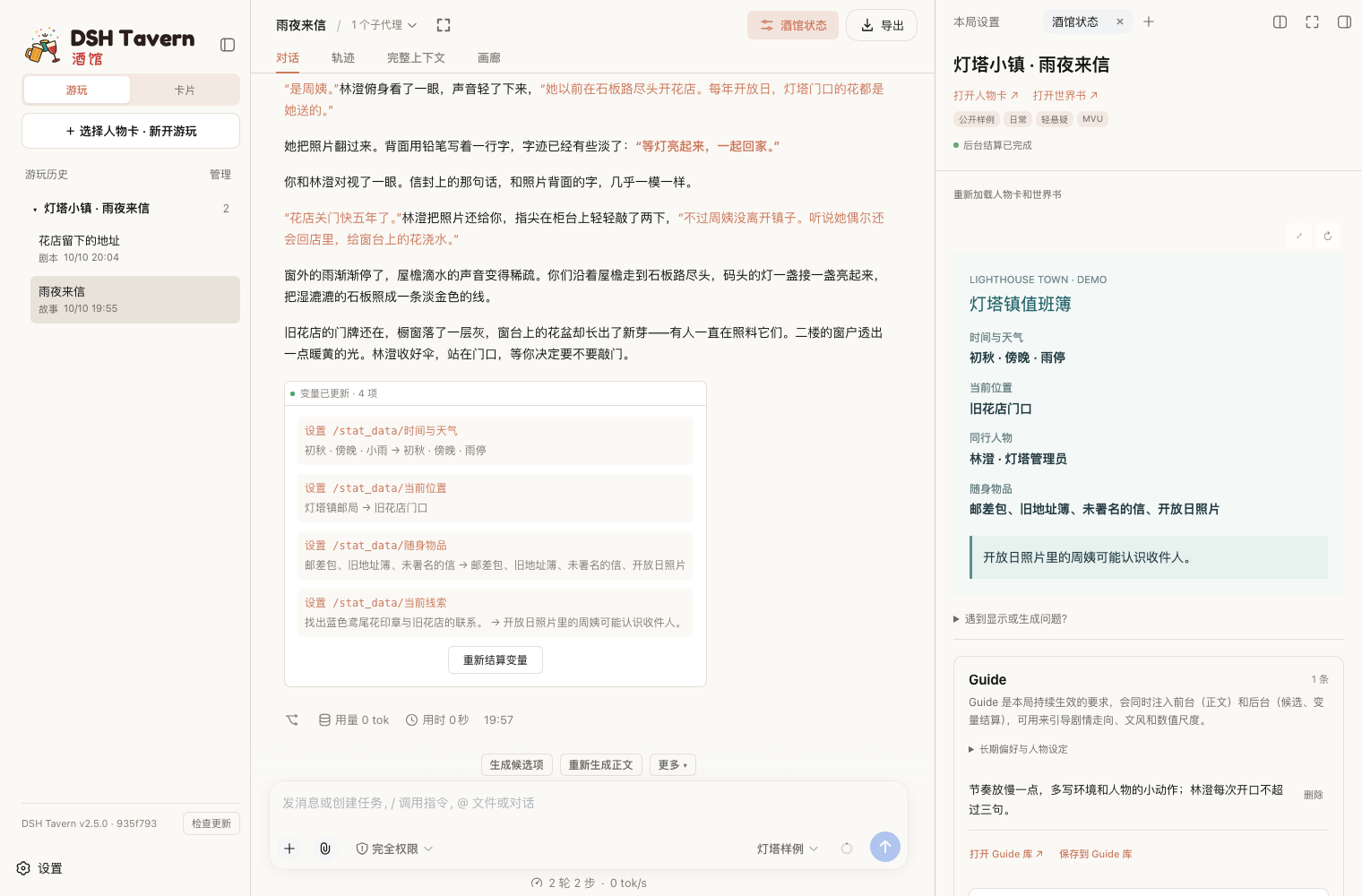The width and height of the screenshot is (1362, 896).
Task: Click the 重新结算变量 button
Action: pos(496,659)
